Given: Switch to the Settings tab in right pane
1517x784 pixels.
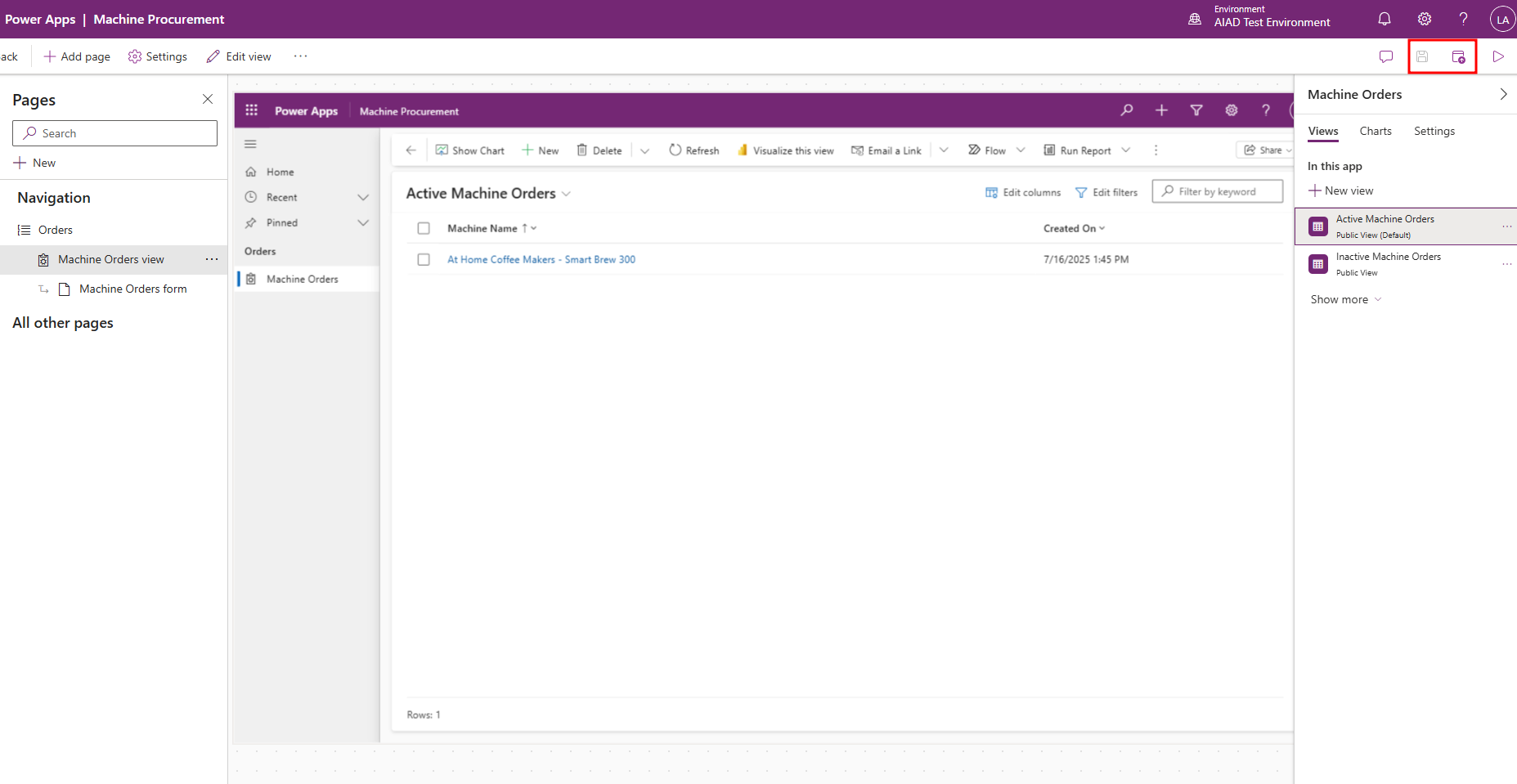Looking at the screenshot, I should (x=1434, y=131).
